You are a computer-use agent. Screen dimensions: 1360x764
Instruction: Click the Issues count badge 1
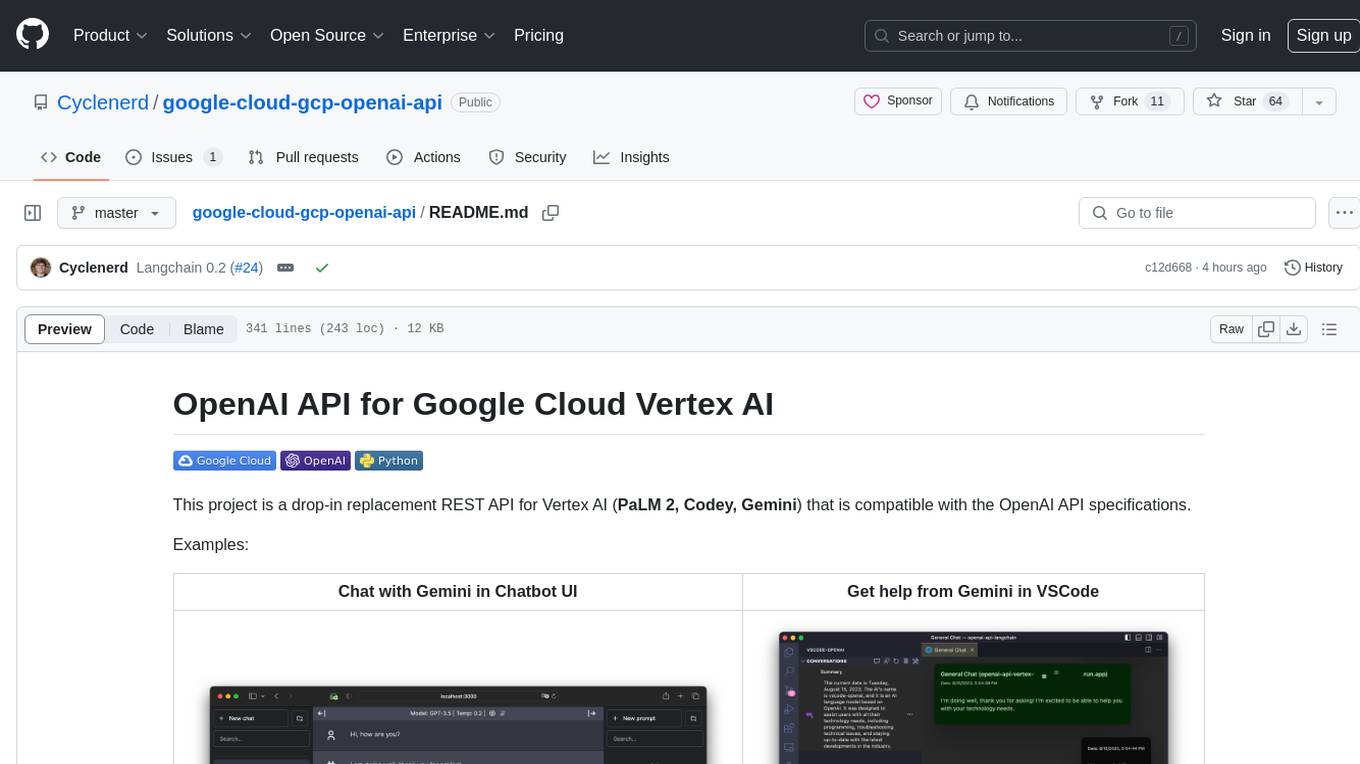[x=212, y=157]
